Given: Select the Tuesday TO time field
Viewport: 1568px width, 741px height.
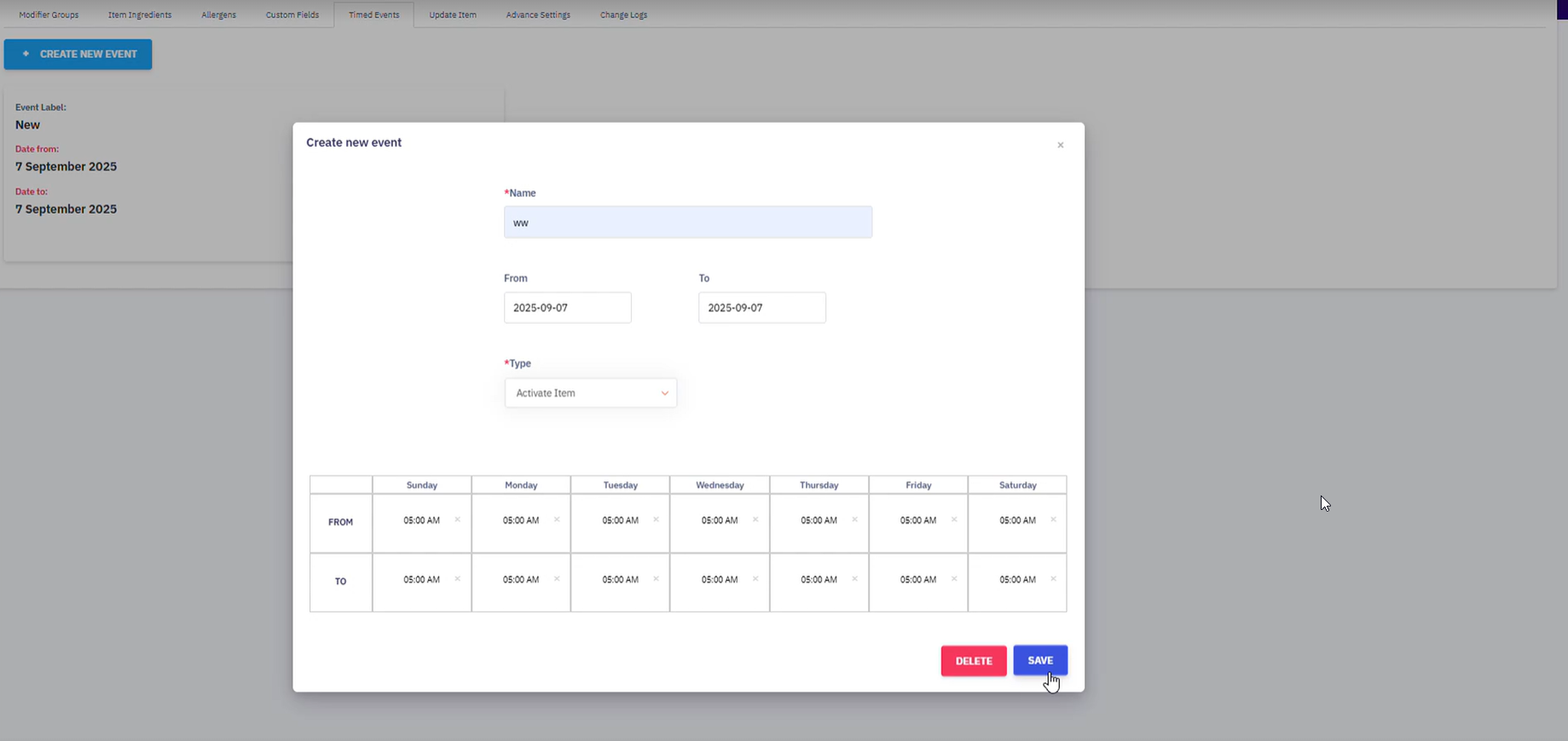Looking at the screenshot, I should pos(620,580).
